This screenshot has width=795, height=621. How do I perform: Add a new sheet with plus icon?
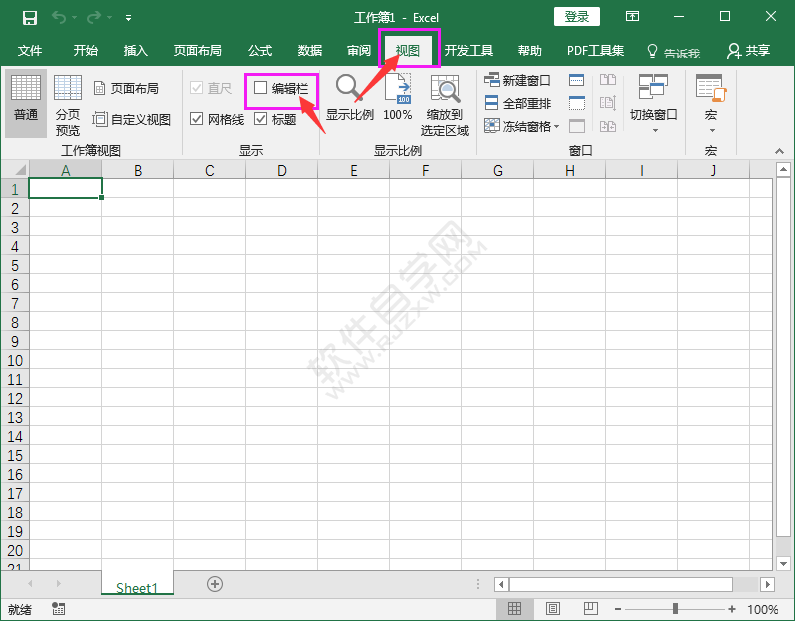(215, 584)
